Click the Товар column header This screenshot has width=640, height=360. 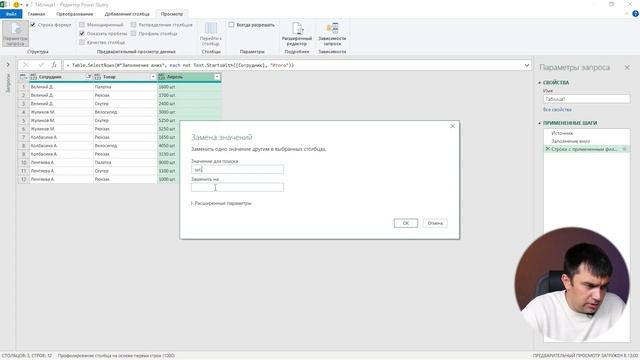pos(125,77)
